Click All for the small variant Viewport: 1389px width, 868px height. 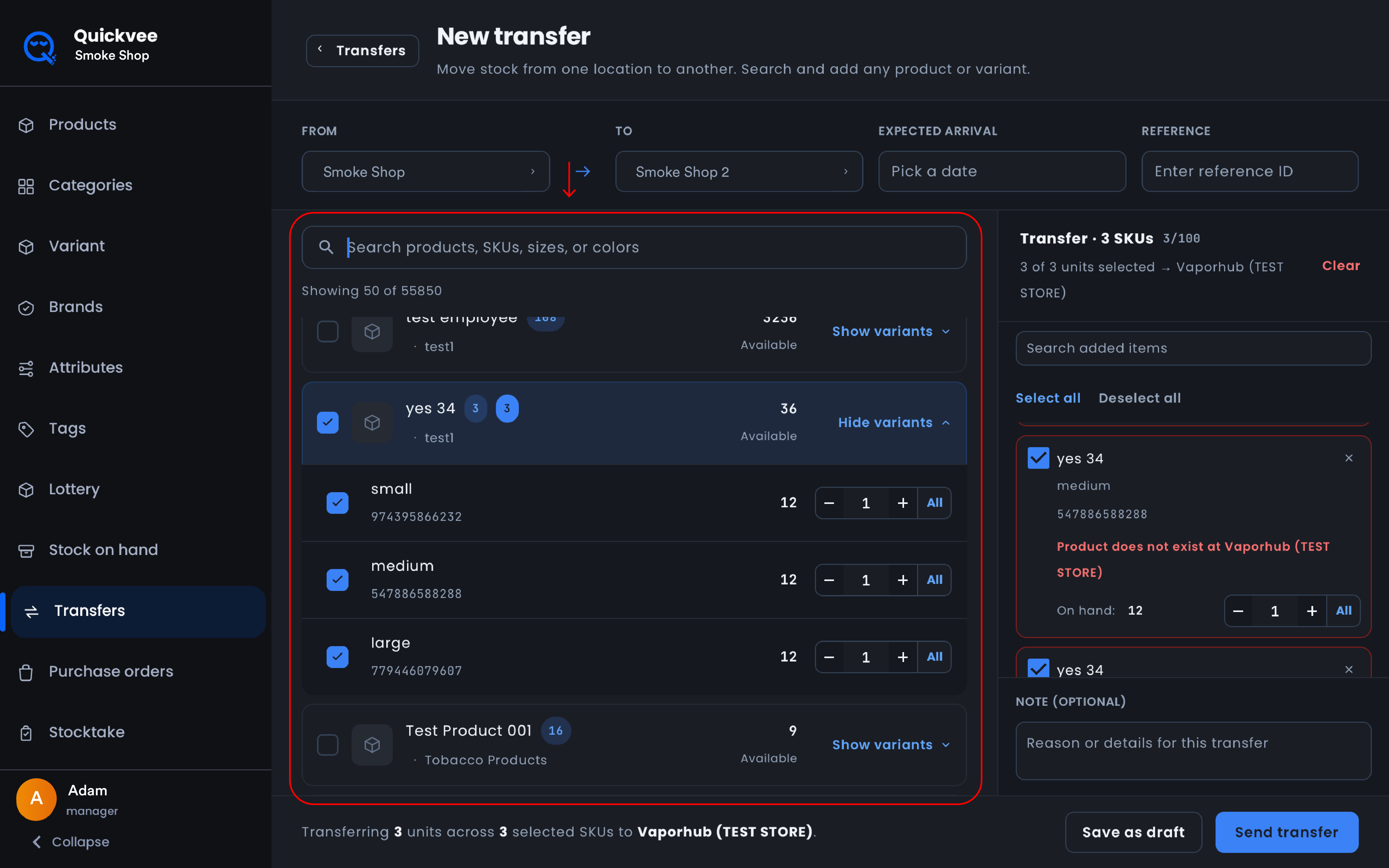tap(935, 503)
